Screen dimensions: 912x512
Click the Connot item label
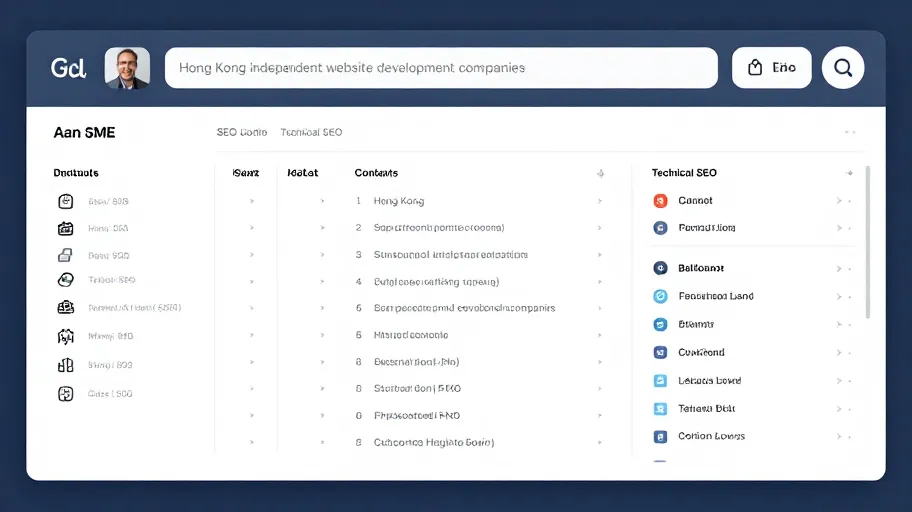pos(695,201)
